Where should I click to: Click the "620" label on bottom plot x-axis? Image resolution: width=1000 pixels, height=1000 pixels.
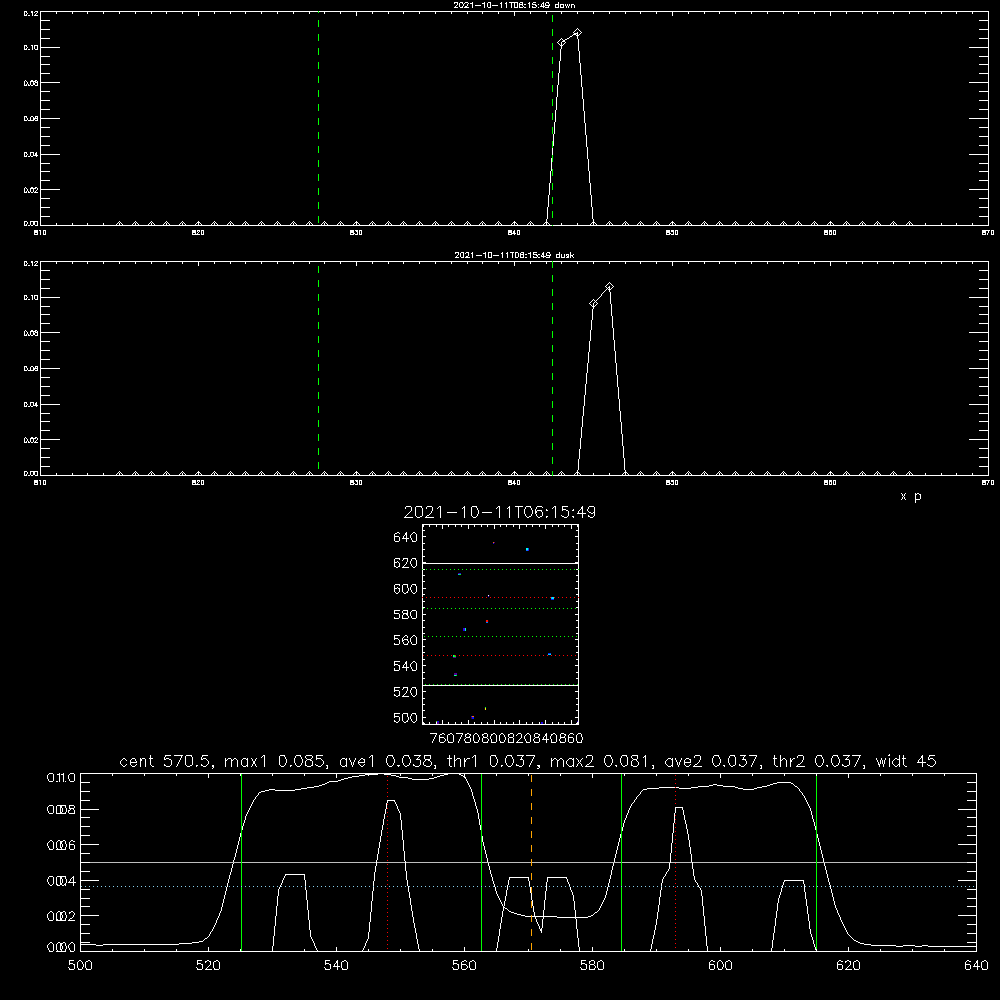[848, 966]
